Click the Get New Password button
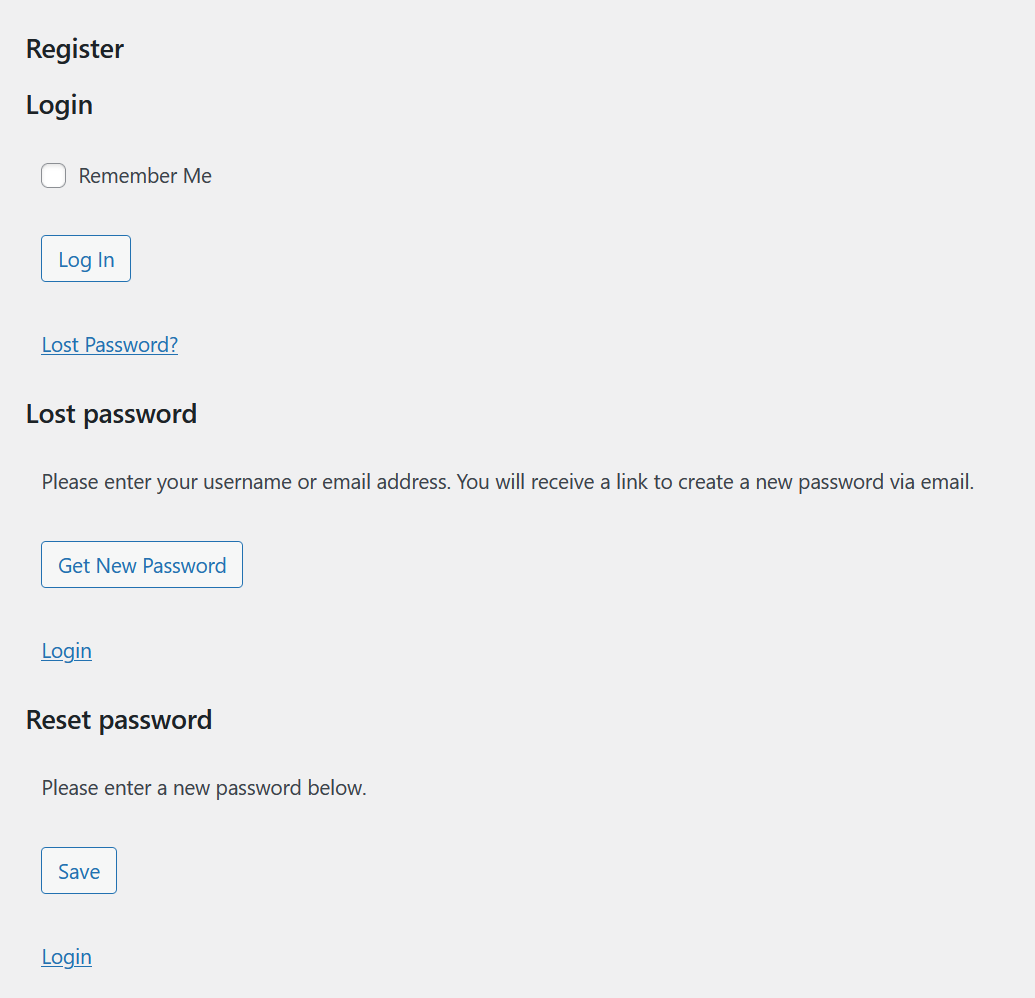The height and width of the screenshot is (998, 1035). click(142, 565)
